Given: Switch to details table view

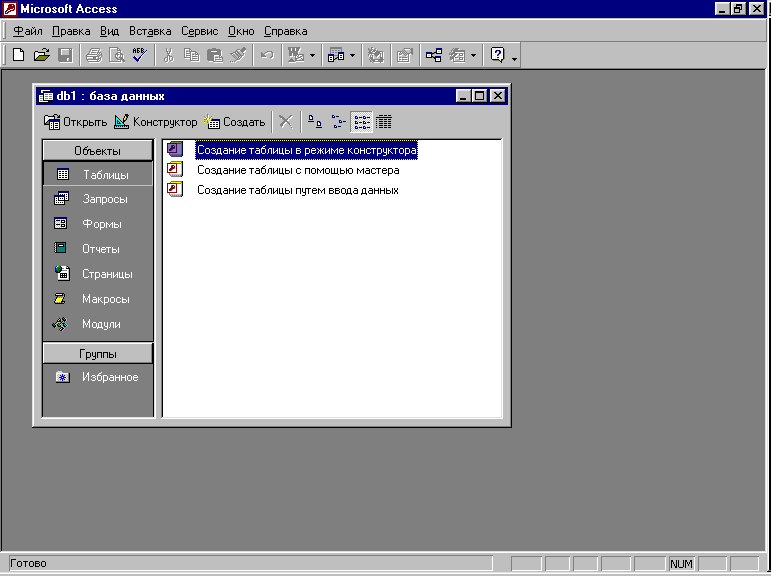Looking at the screenshot, I should 384,121.
